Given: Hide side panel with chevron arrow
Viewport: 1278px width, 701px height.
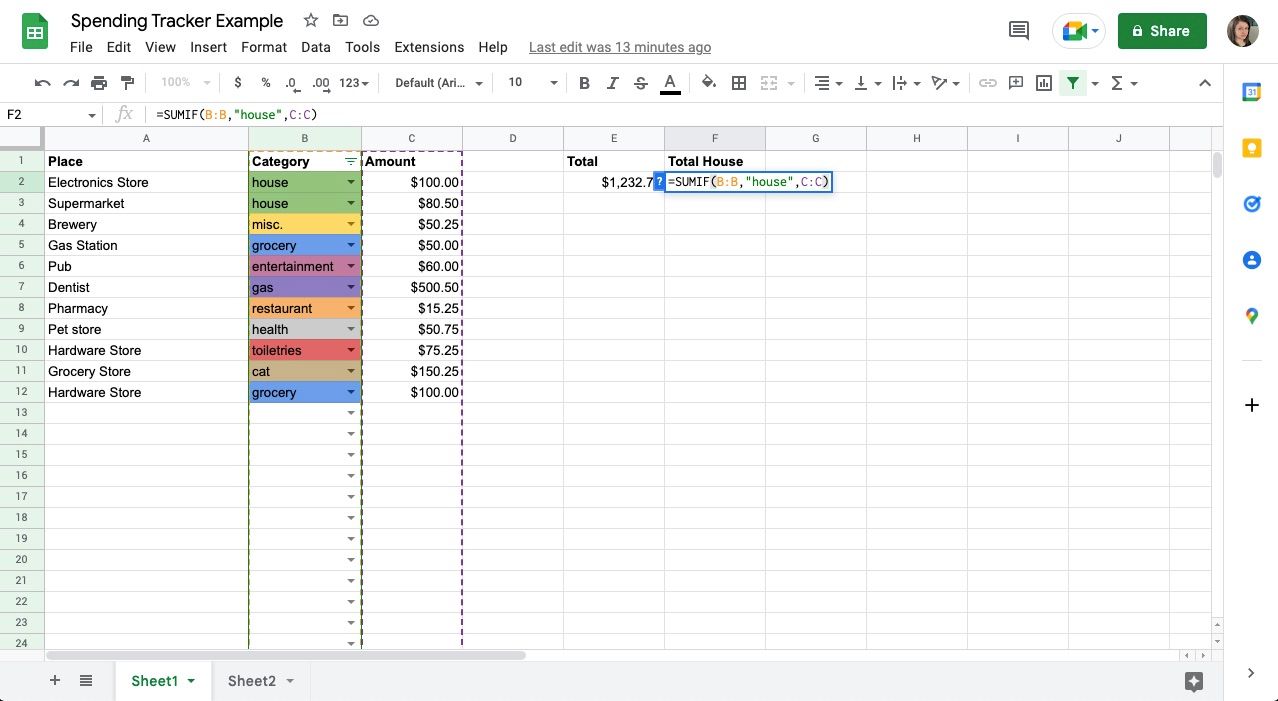Looking at the screenshot, I should click(1251, 673).
